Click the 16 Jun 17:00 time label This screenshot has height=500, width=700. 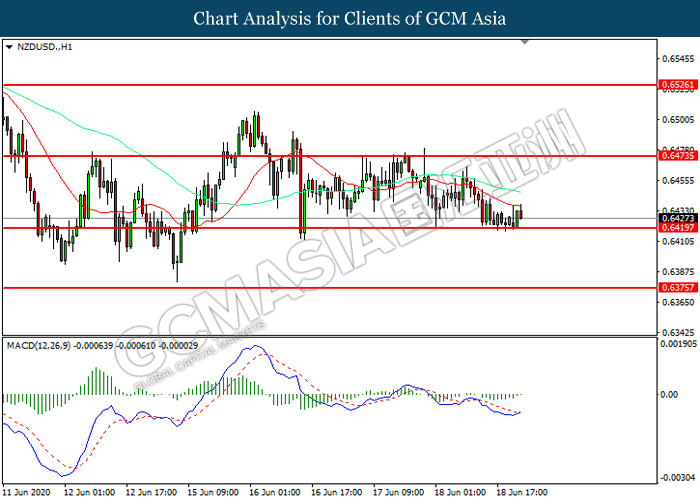tap(337, 492)
